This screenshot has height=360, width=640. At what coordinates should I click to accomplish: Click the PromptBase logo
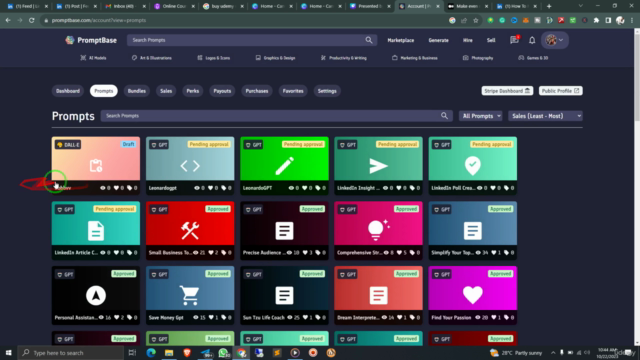(91, 40)
